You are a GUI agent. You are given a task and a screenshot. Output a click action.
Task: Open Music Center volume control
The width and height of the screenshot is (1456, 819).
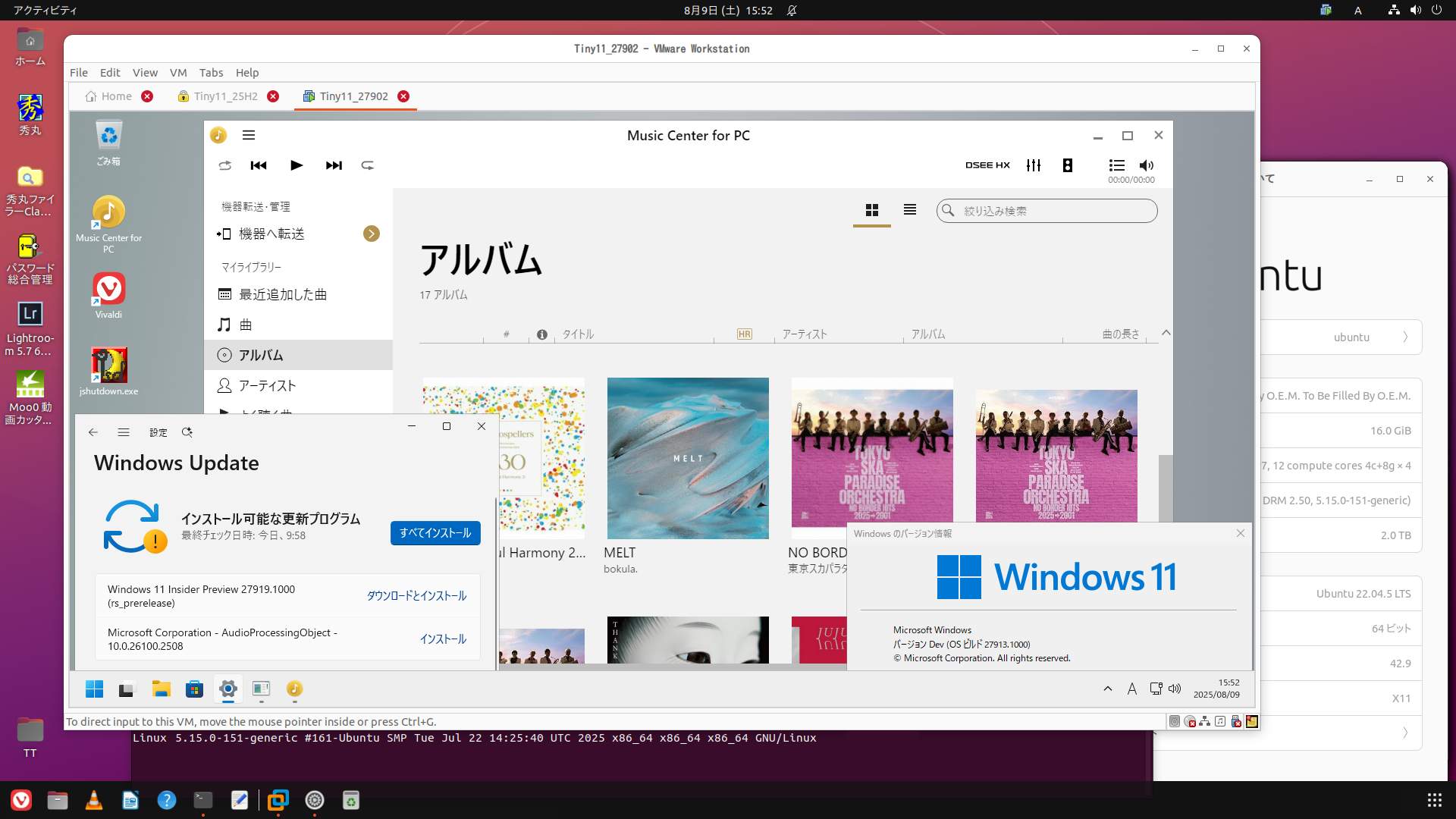(1147, 165)
